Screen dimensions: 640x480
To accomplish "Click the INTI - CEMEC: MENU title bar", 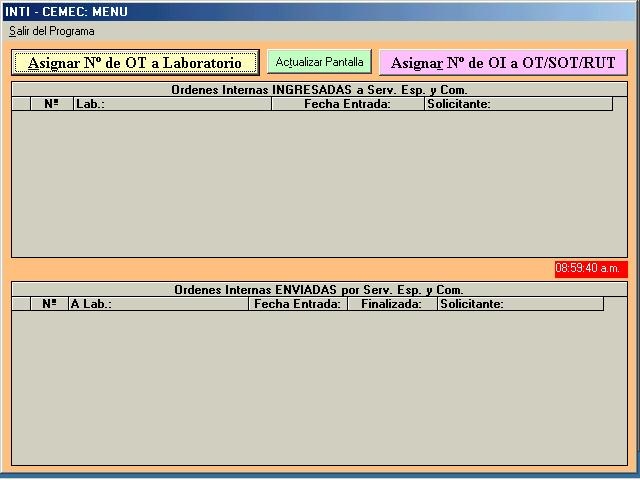I will coord(319,11).
